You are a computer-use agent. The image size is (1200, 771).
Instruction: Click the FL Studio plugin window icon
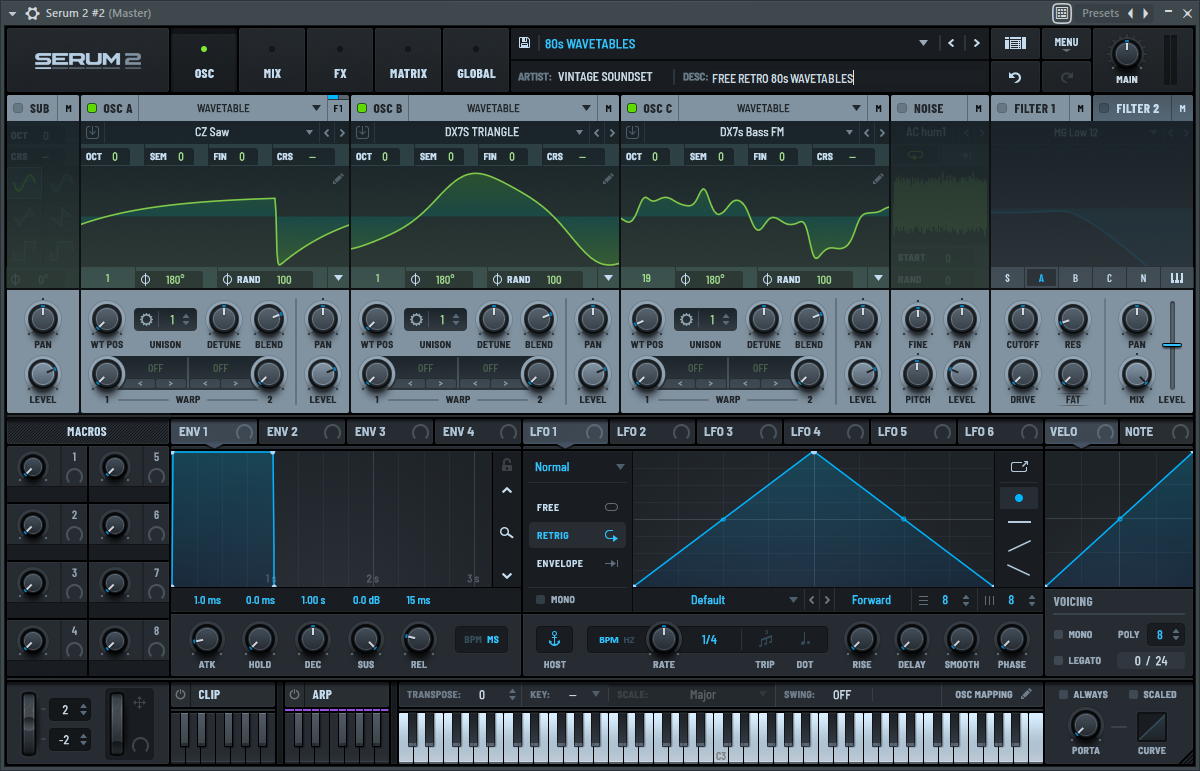pyautogui.click(x=1062, y=13)
